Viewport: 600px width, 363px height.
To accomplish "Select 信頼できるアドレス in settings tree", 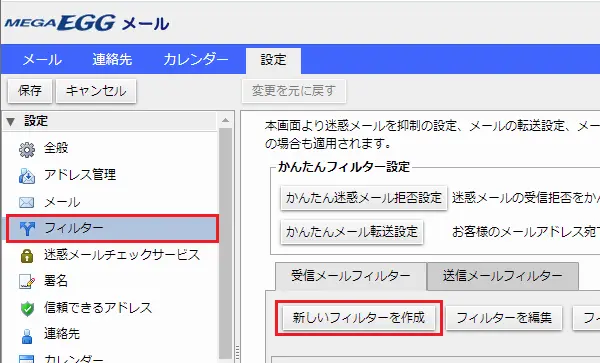I will pyautogui.click(x=98, y=308).
